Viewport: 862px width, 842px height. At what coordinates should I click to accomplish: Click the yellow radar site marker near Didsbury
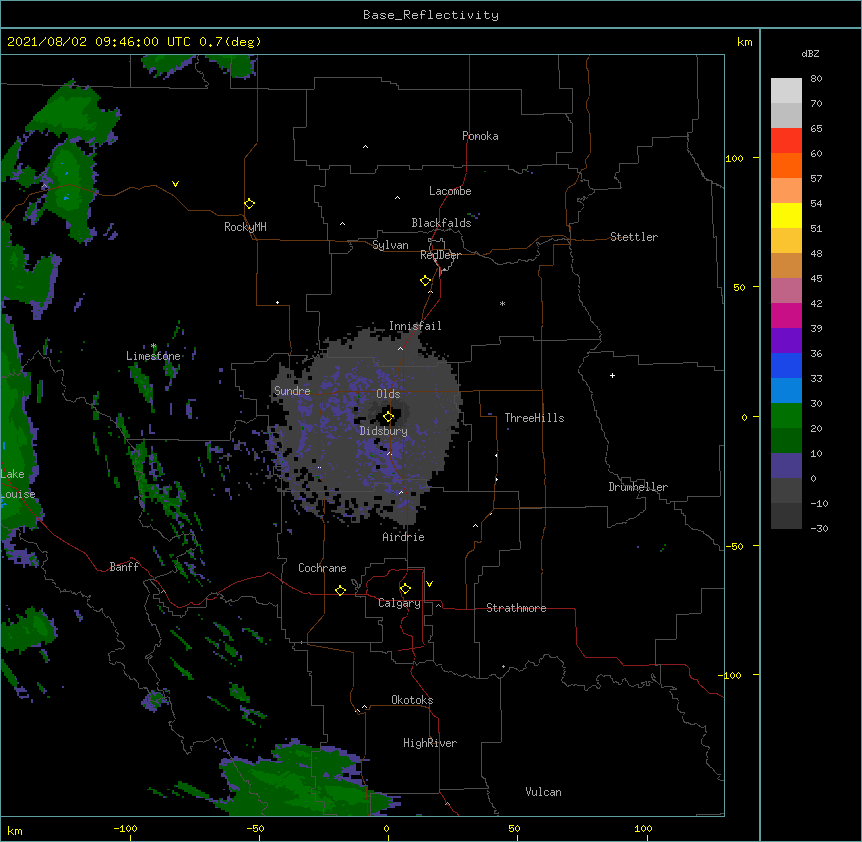point(388,417)
